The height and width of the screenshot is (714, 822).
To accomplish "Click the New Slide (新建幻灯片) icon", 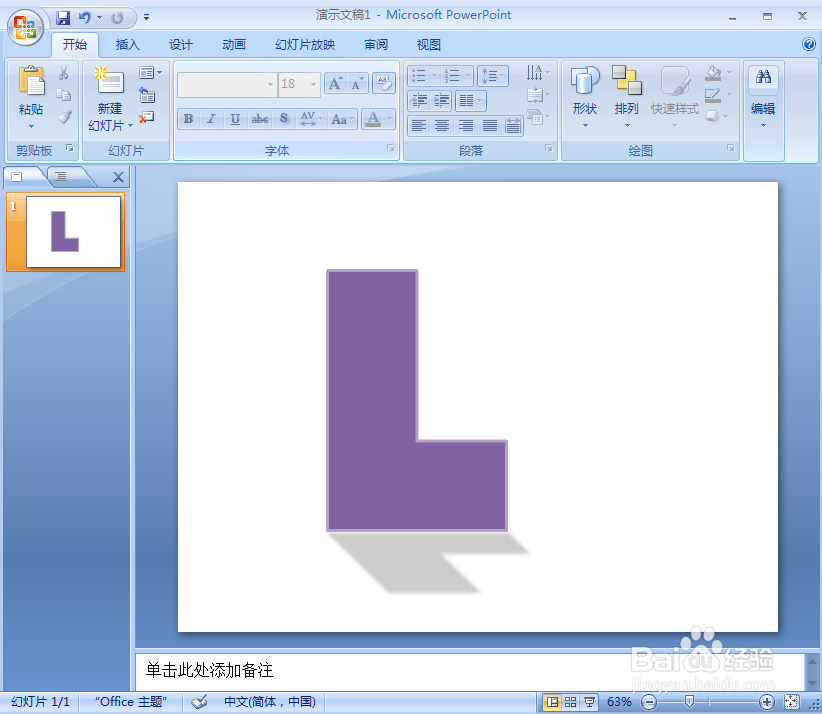I will point(110,81).
